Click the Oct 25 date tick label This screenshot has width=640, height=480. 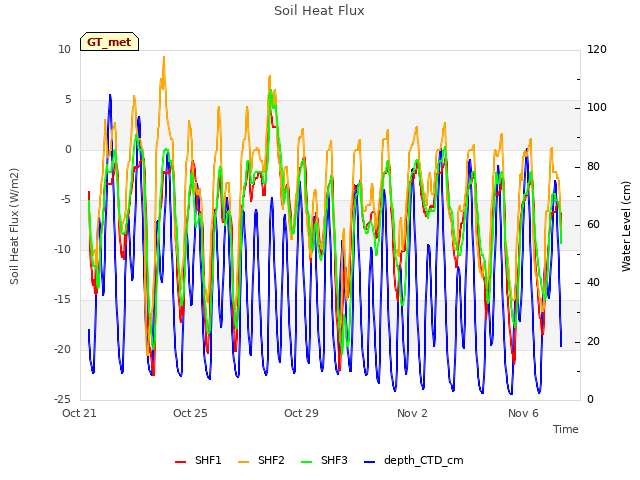click(190, 413)
